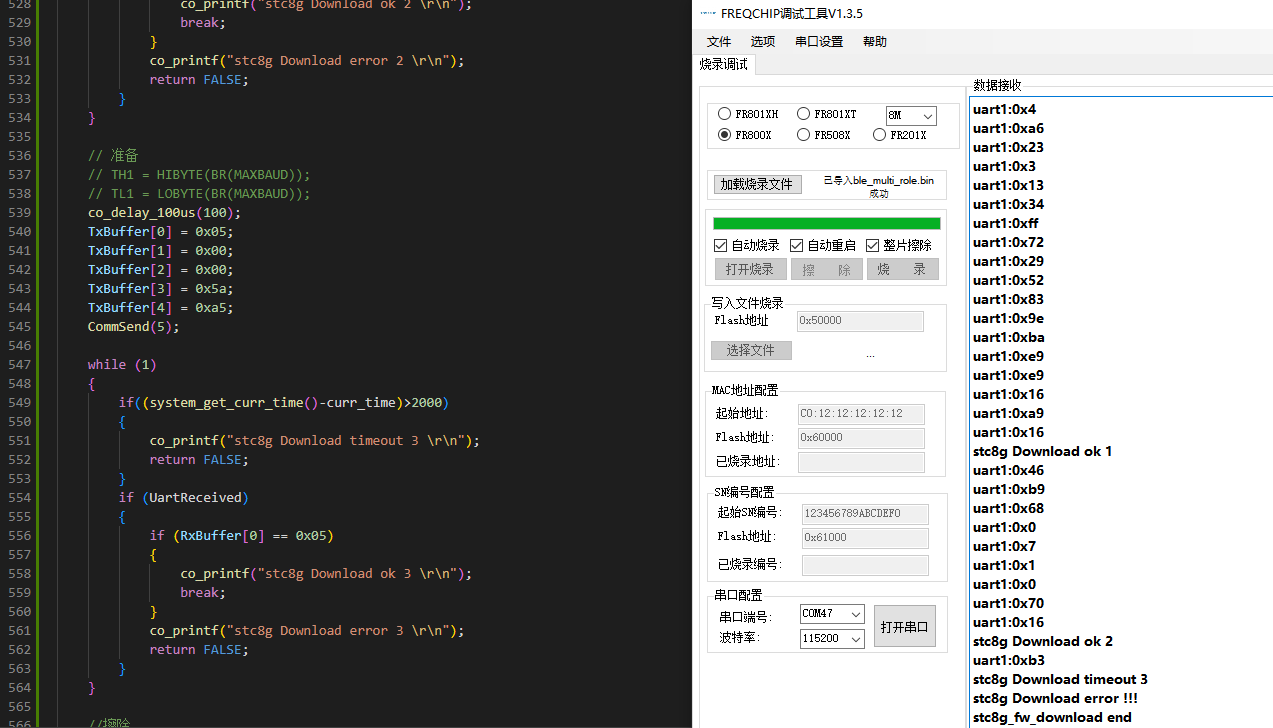Open the 文件 menu
The image size is (1273, 728).
click(x=719, y=42)
